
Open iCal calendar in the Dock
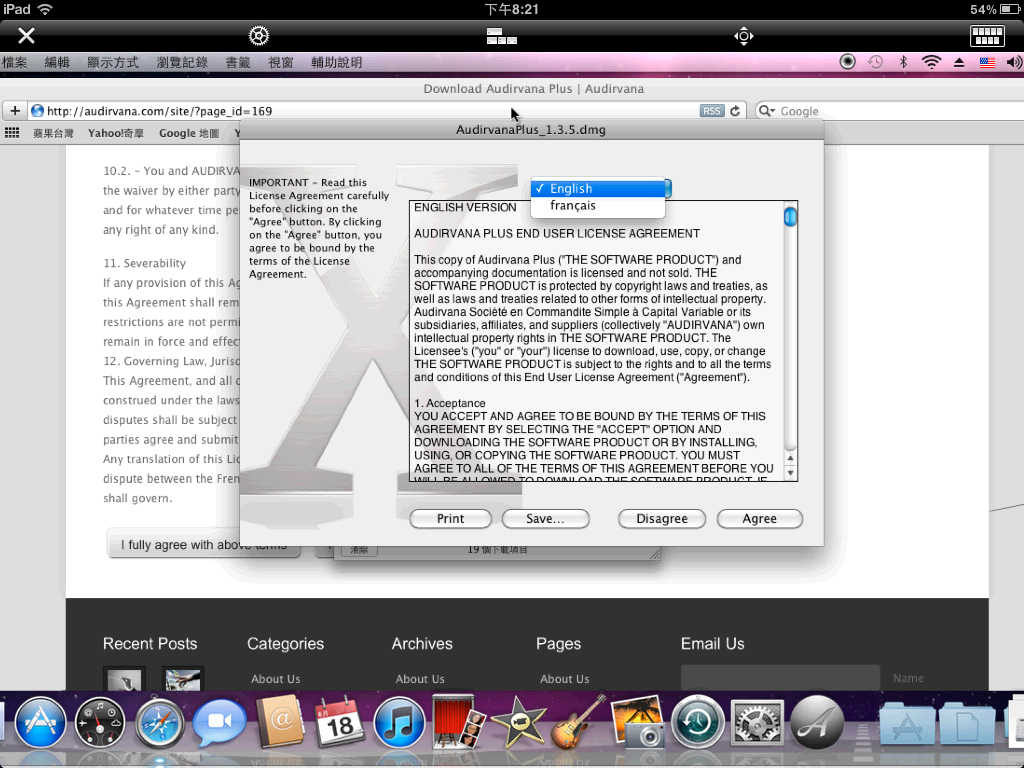coord(339,722)
